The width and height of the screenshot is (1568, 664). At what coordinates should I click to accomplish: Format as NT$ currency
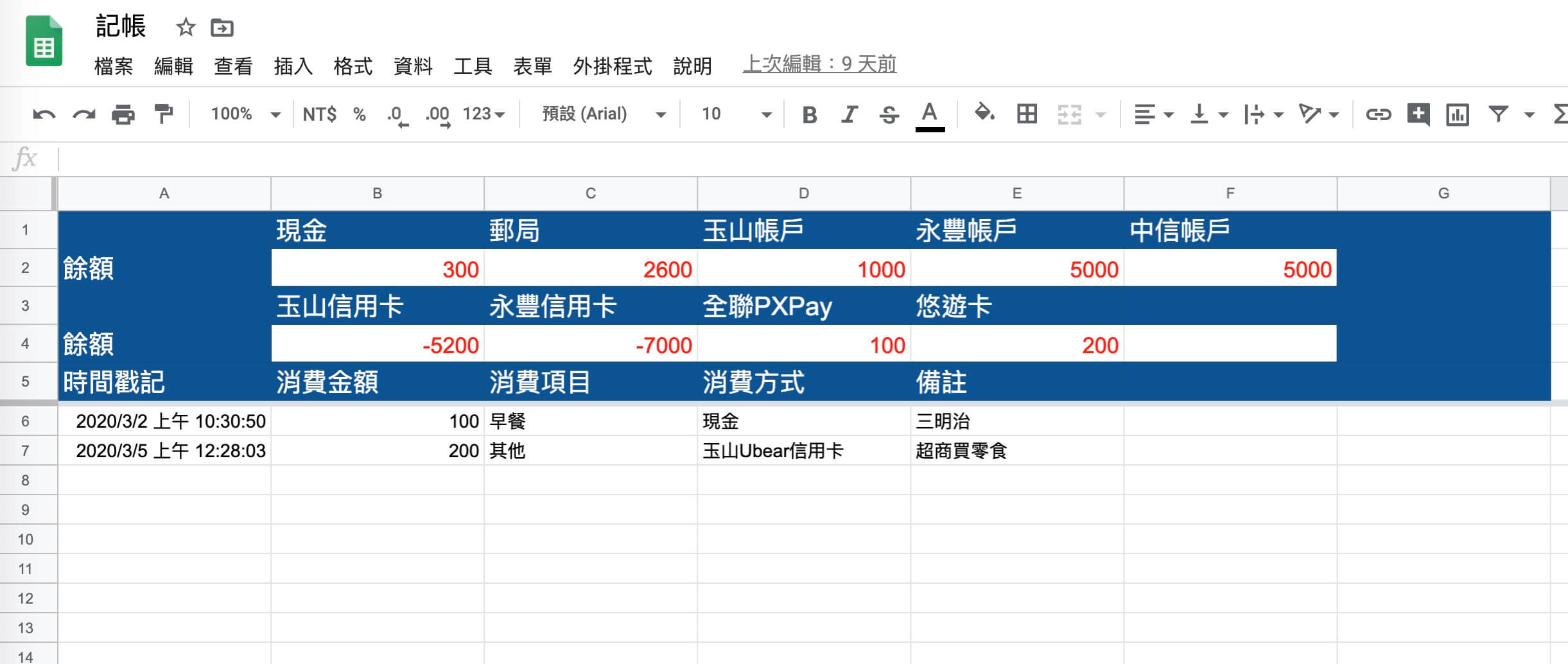(319, 114)
